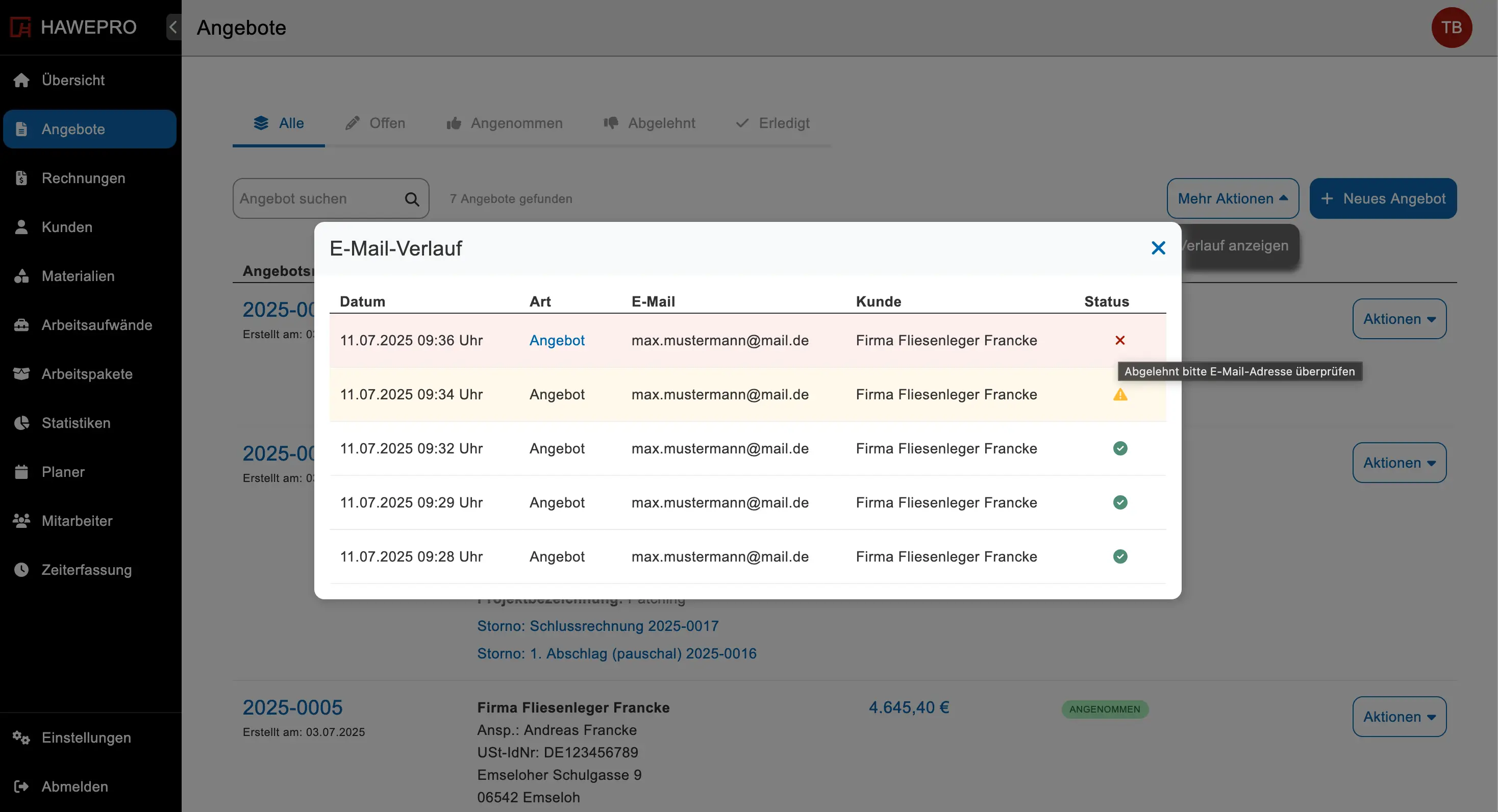The height and width of the screenshot is (812, 1498).
Task: Open Zeiterfassung in the sidebar
Action: pyautogui.click(x=90, y=570)
